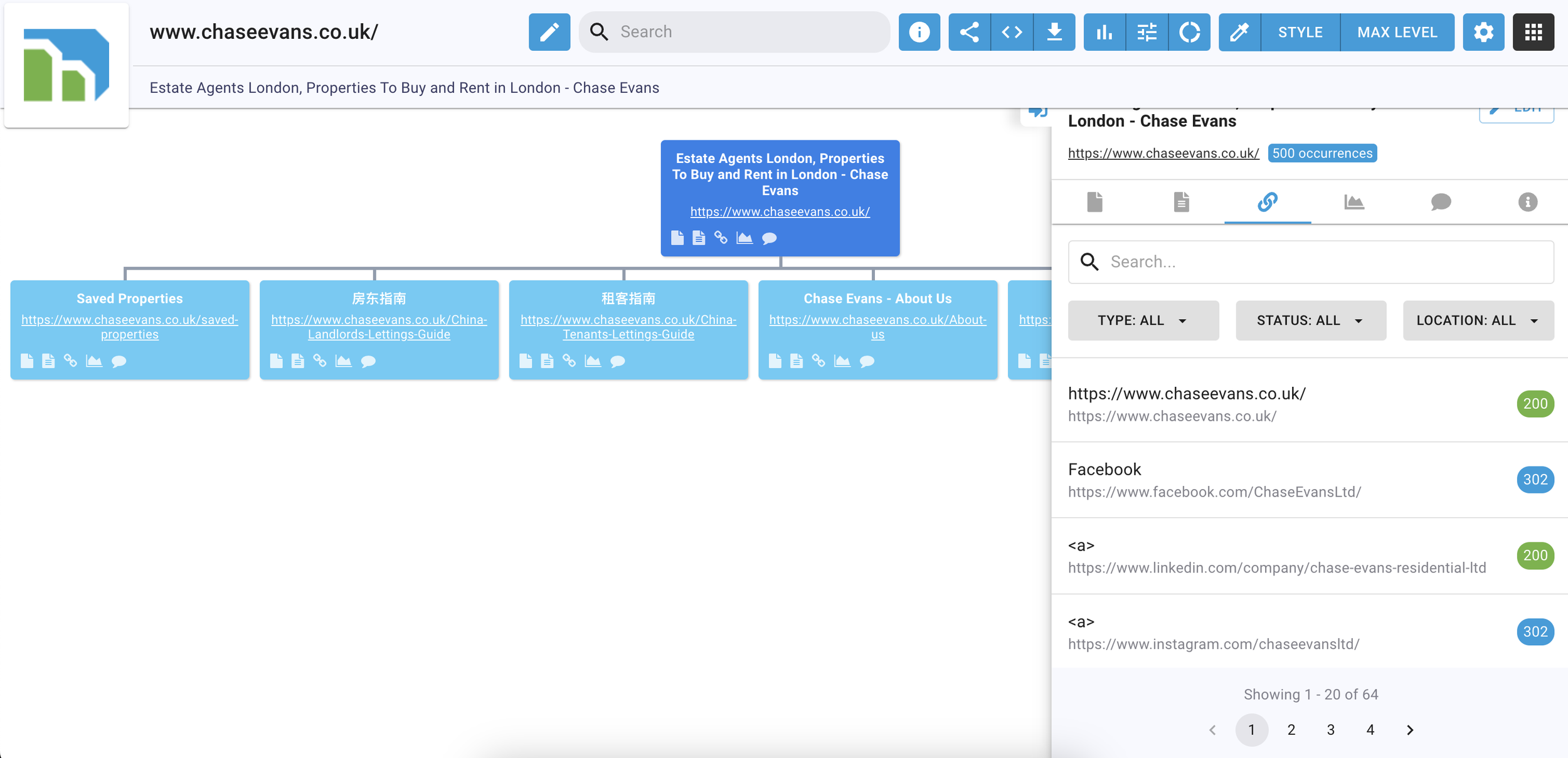Select the Facebook link row
This screenshot has width=1568, height=758.
point(1310,480)
